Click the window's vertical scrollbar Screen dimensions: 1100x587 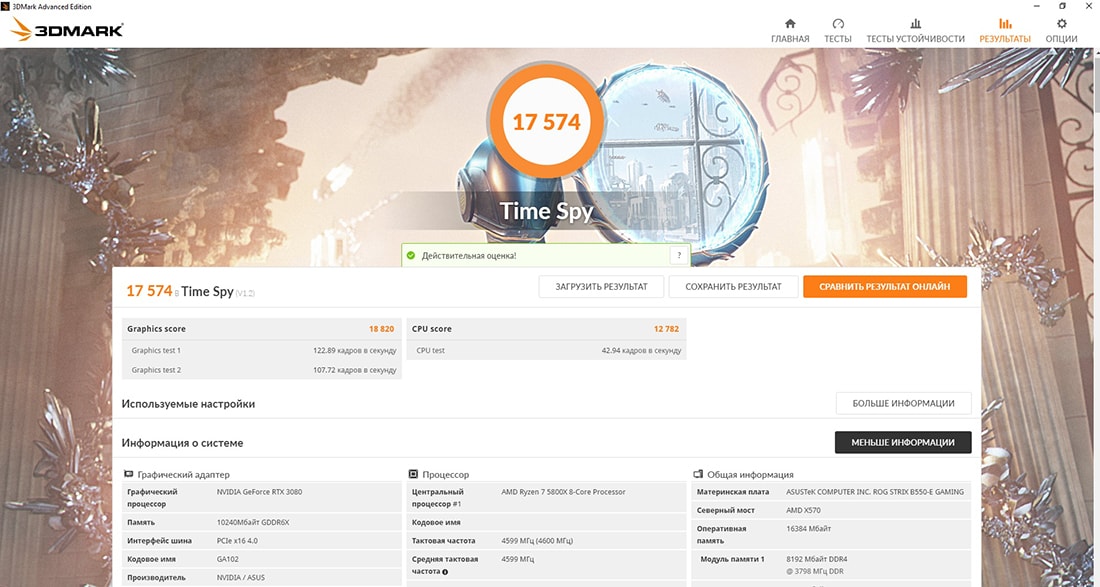pos(1095,316)
